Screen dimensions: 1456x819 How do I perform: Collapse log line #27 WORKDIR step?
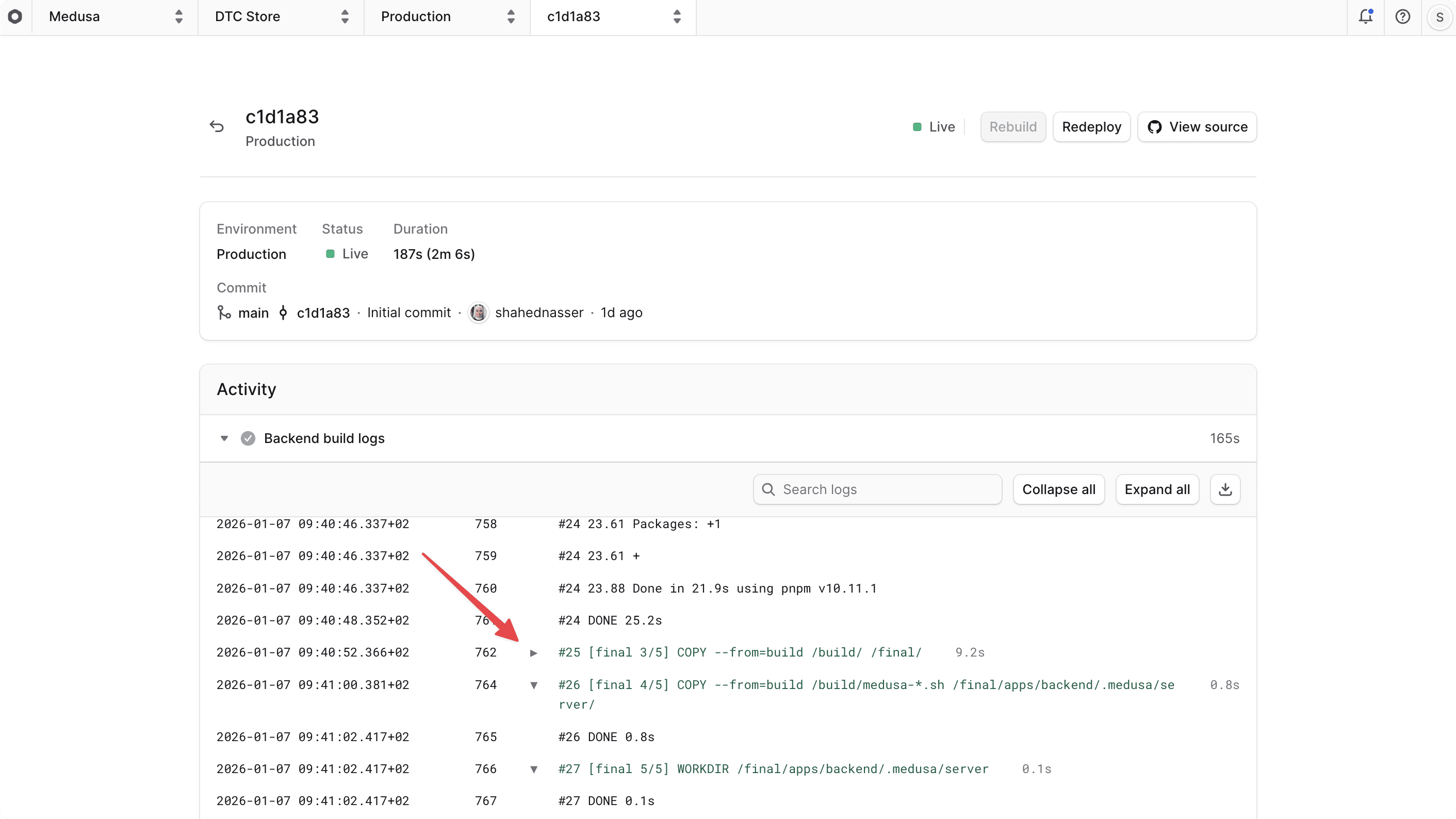534,769
